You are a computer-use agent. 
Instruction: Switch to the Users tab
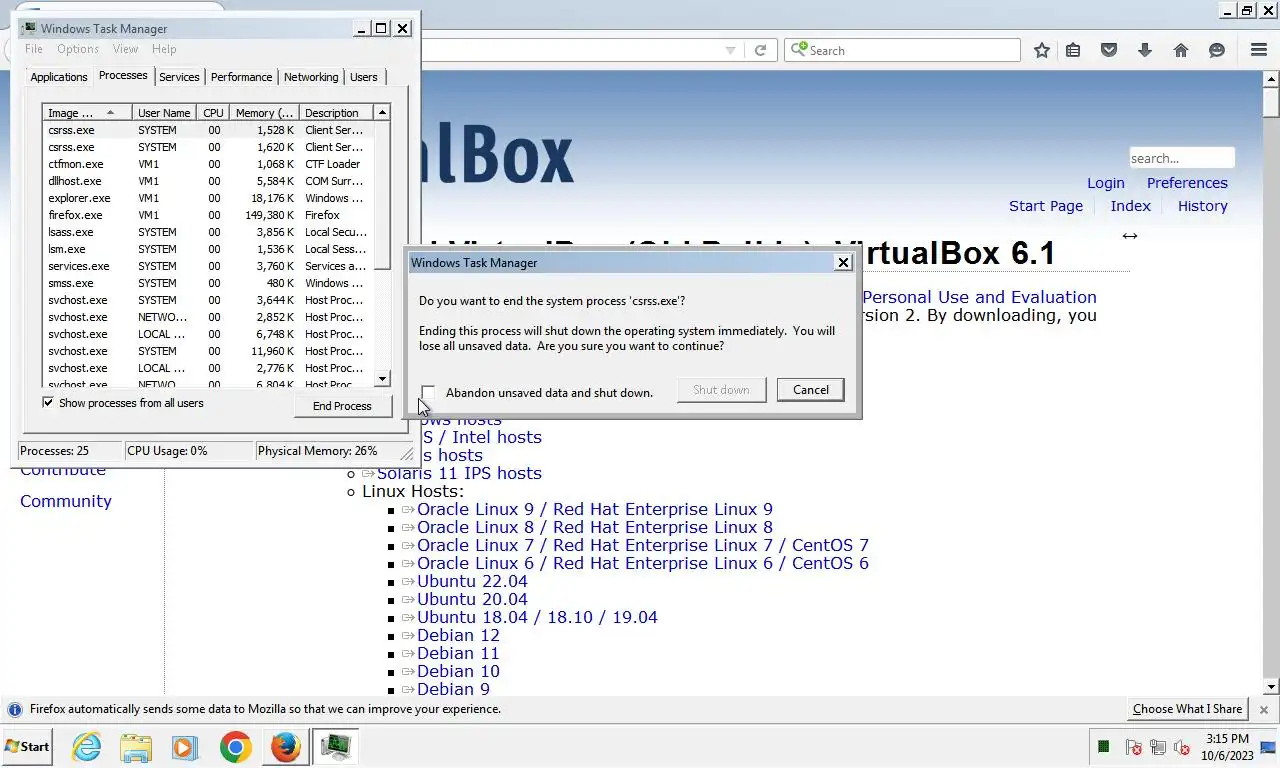click(364, 77)
